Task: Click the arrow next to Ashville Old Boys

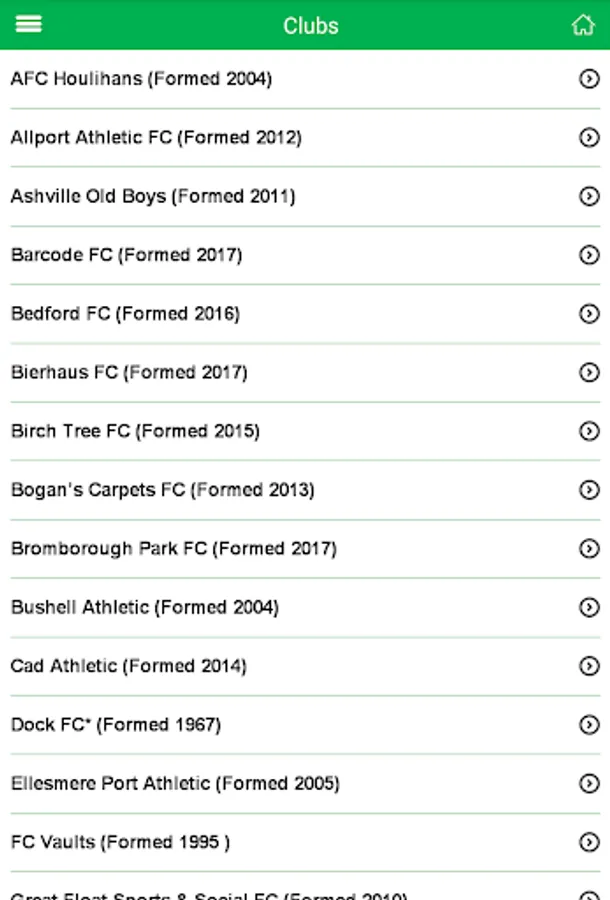Action: [x=589, y=197]
